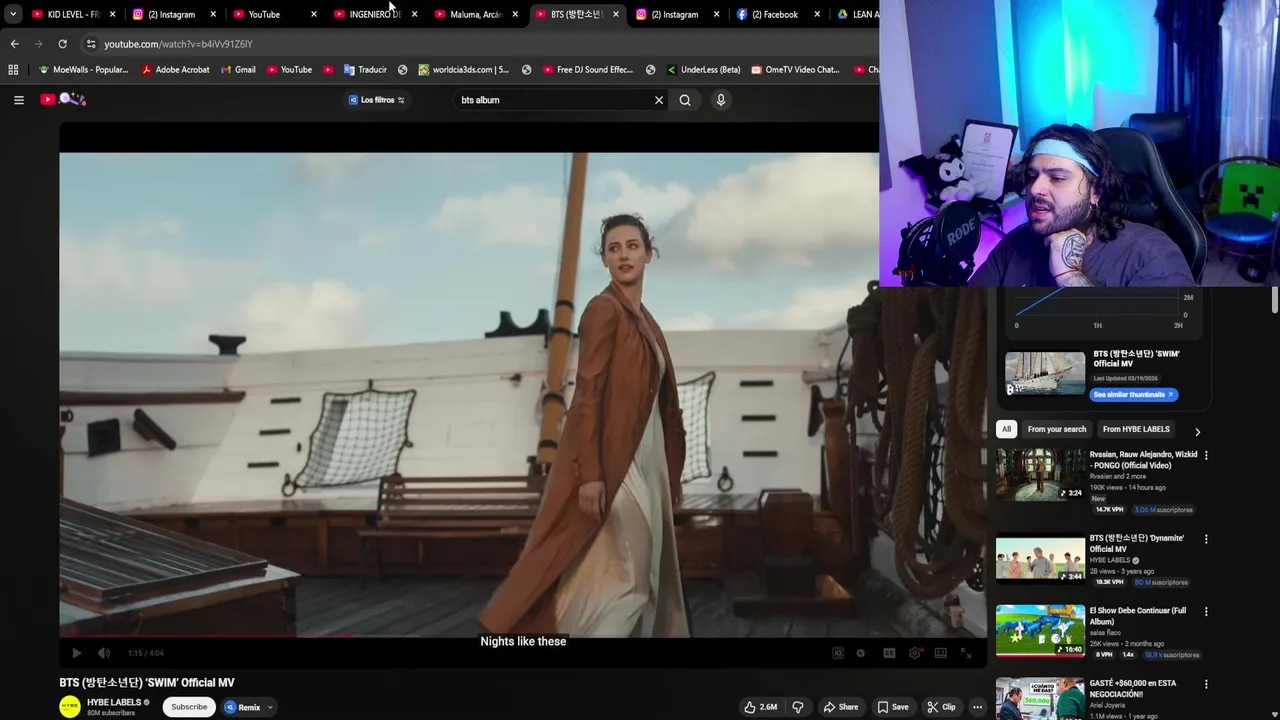
Task: Open Traducir bookmark
Action: point(365,70)
